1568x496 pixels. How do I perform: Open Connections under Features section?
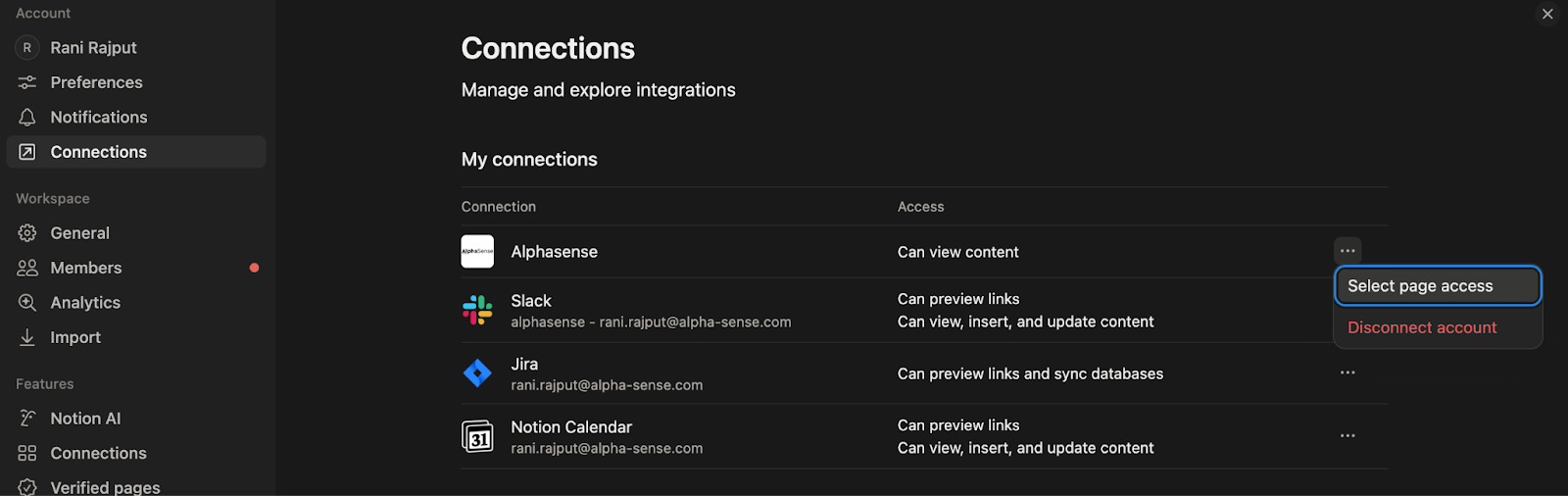pos(98,453)
